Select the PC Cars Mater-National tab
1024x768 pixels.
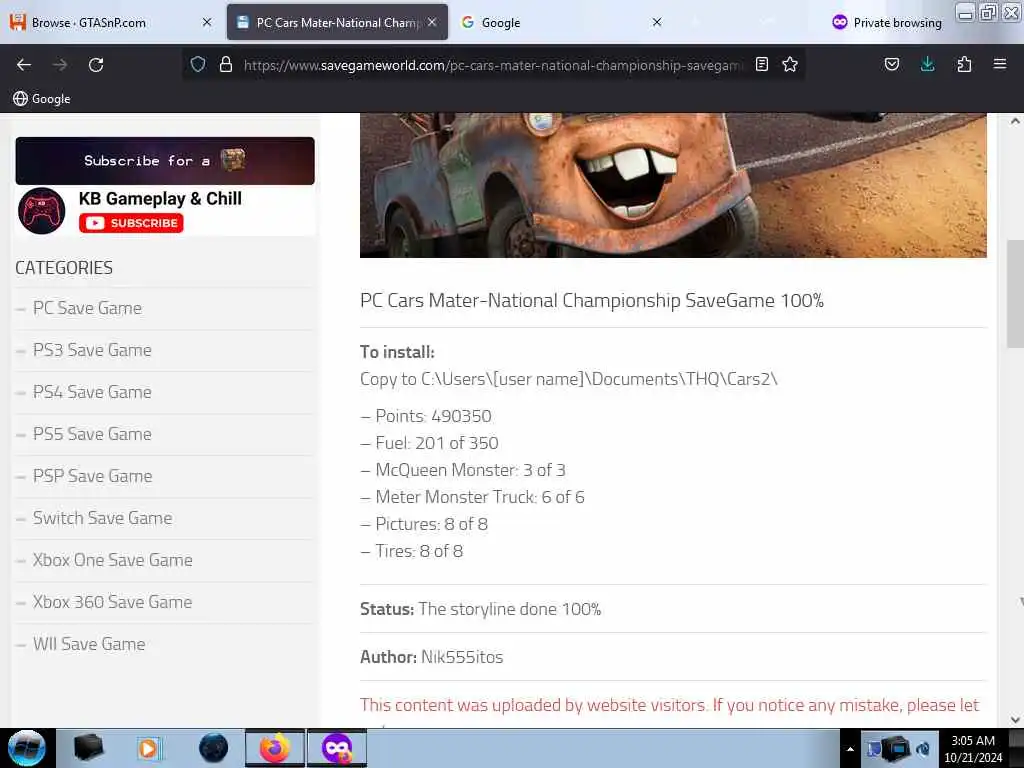pyautogui.click(x=337, y=22)
